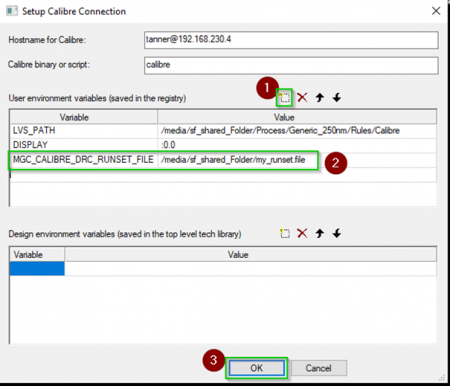
Task: Move user environment variable down
Action: tap(337, 98)
